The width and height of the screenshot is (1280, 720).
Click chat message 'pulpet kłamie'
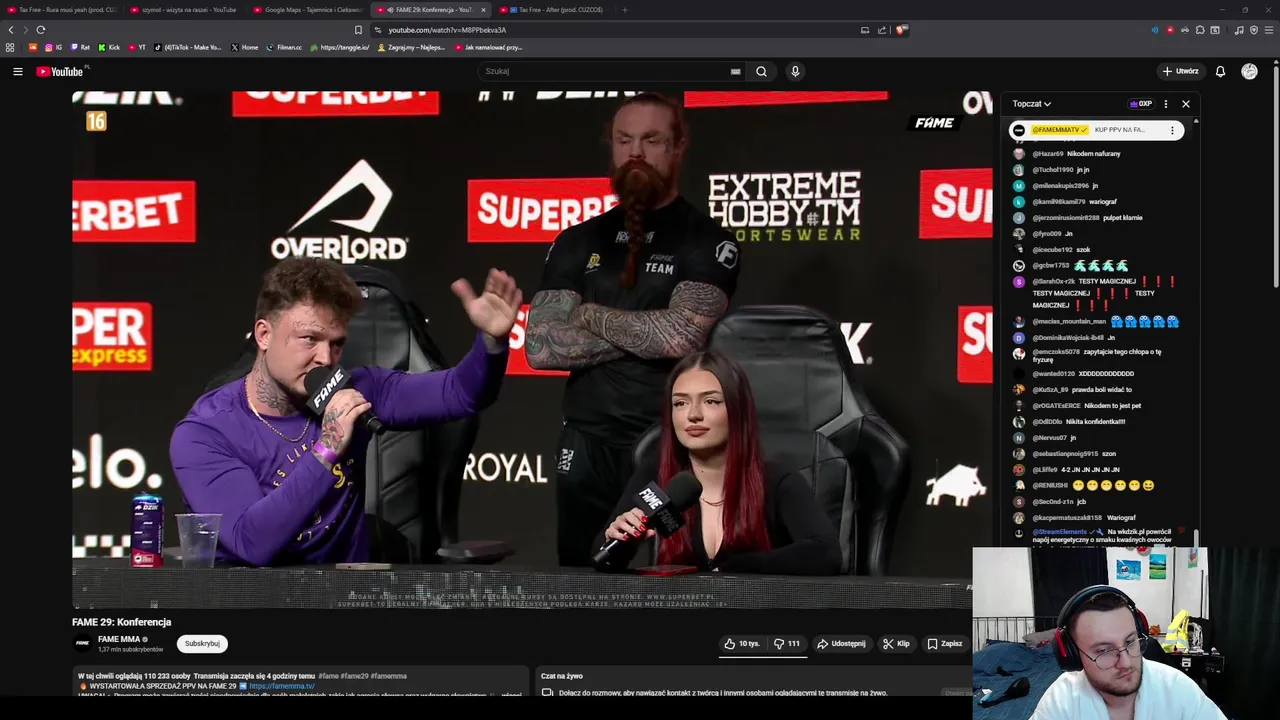tap(1123, 218)
